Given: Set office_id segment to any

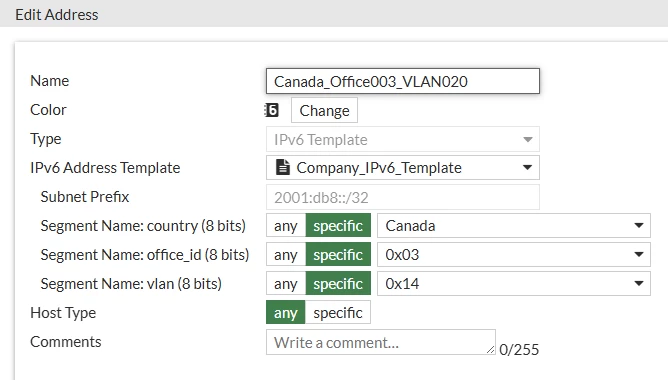Looking at the screenshot, I should [x=286, y=254].
